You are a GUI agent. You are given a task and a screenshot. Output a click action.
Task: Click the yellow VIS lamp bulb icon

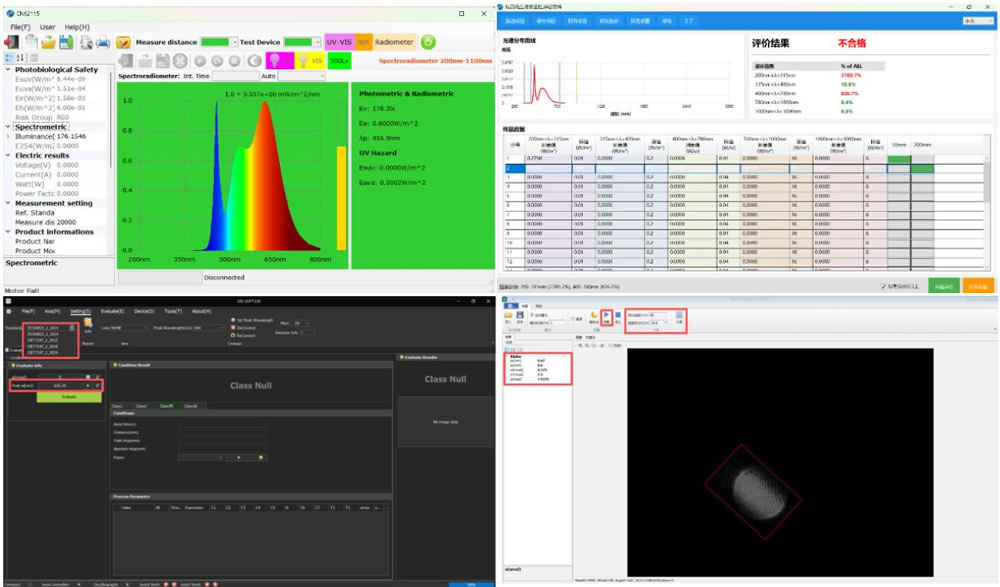(x=303, y=61)
